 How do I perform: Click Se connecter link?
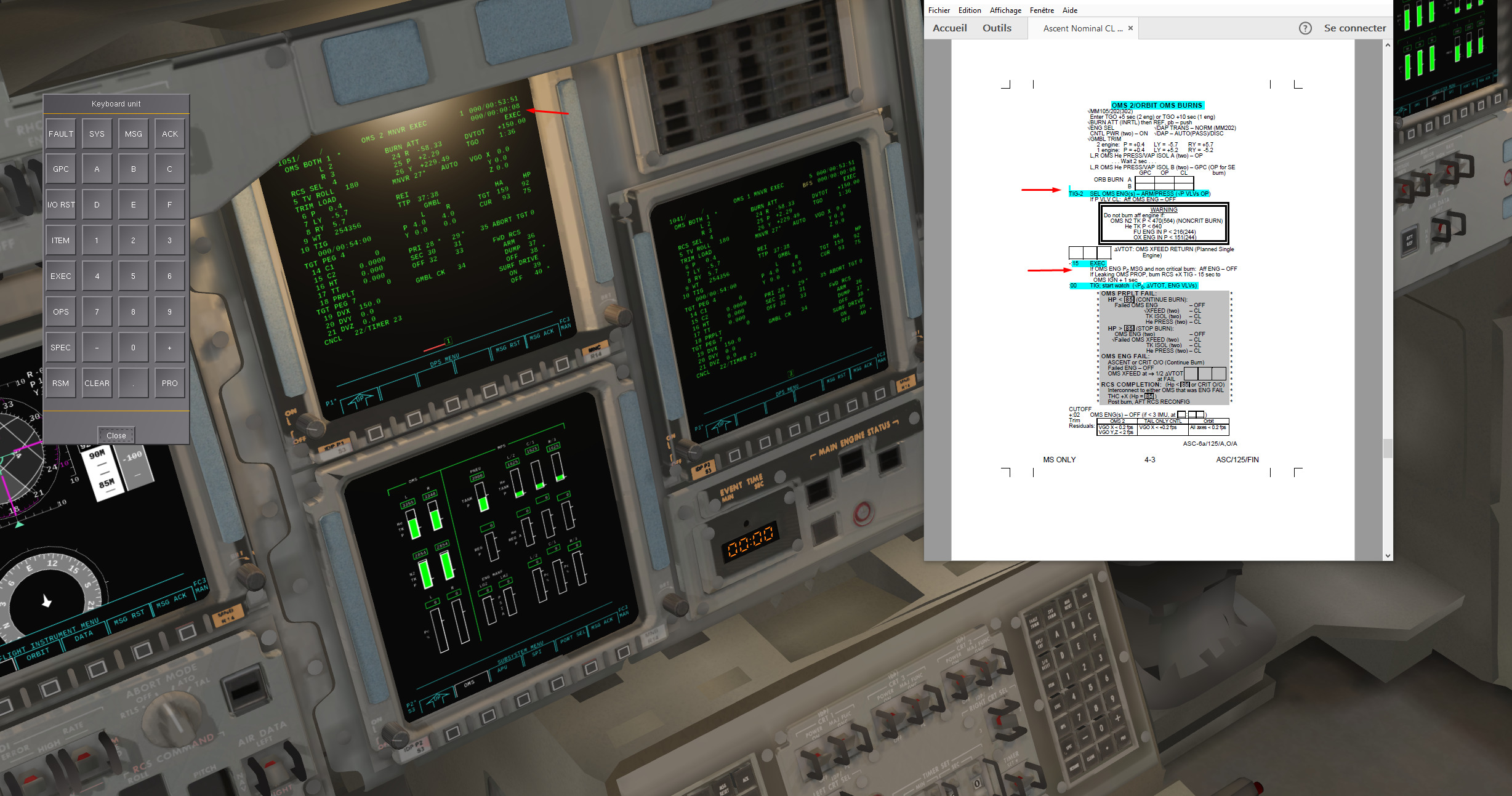click(1355, 28)
